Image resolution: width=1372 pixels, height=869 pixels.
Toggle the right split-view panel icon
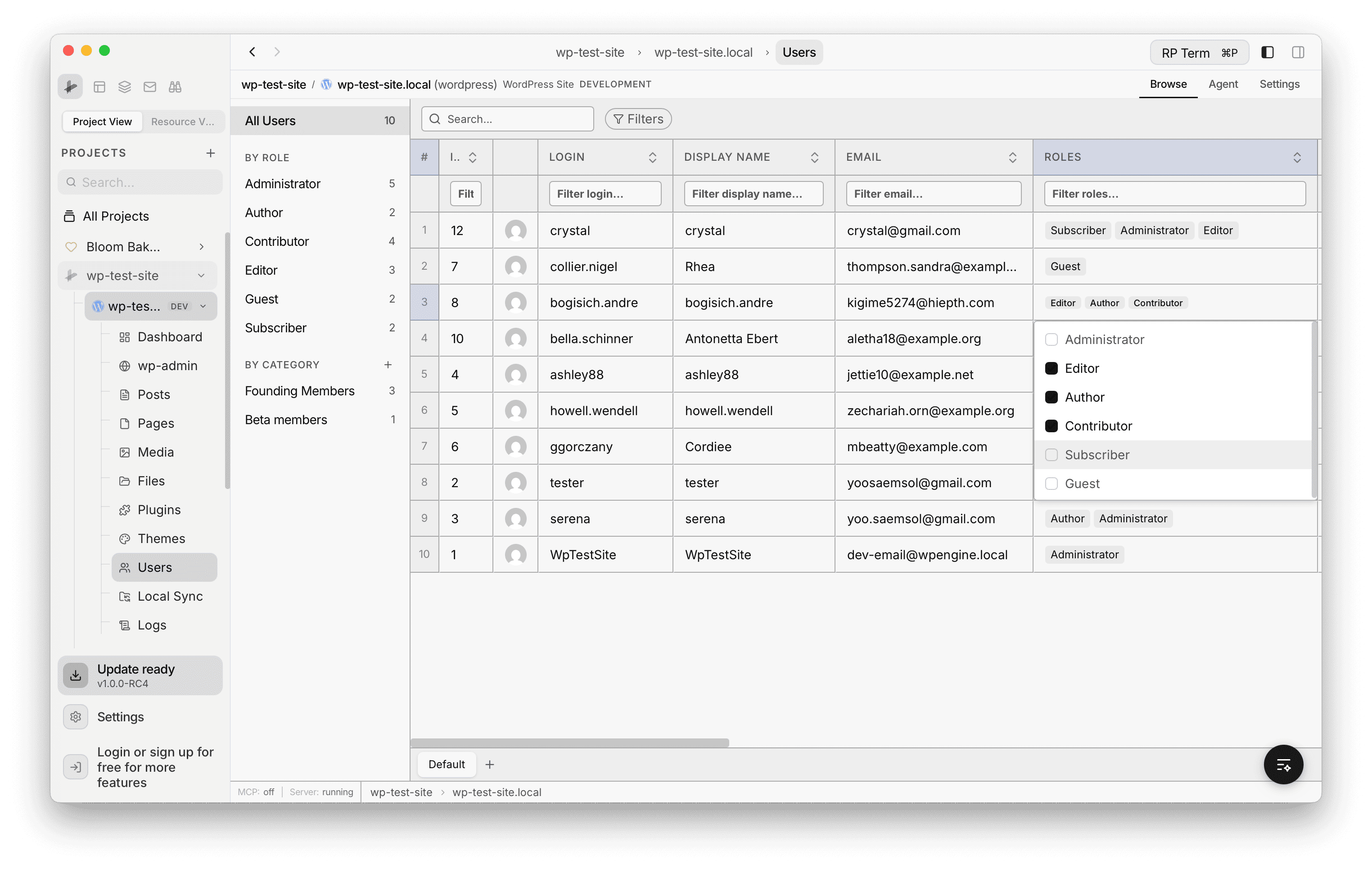coord(1299,52)
